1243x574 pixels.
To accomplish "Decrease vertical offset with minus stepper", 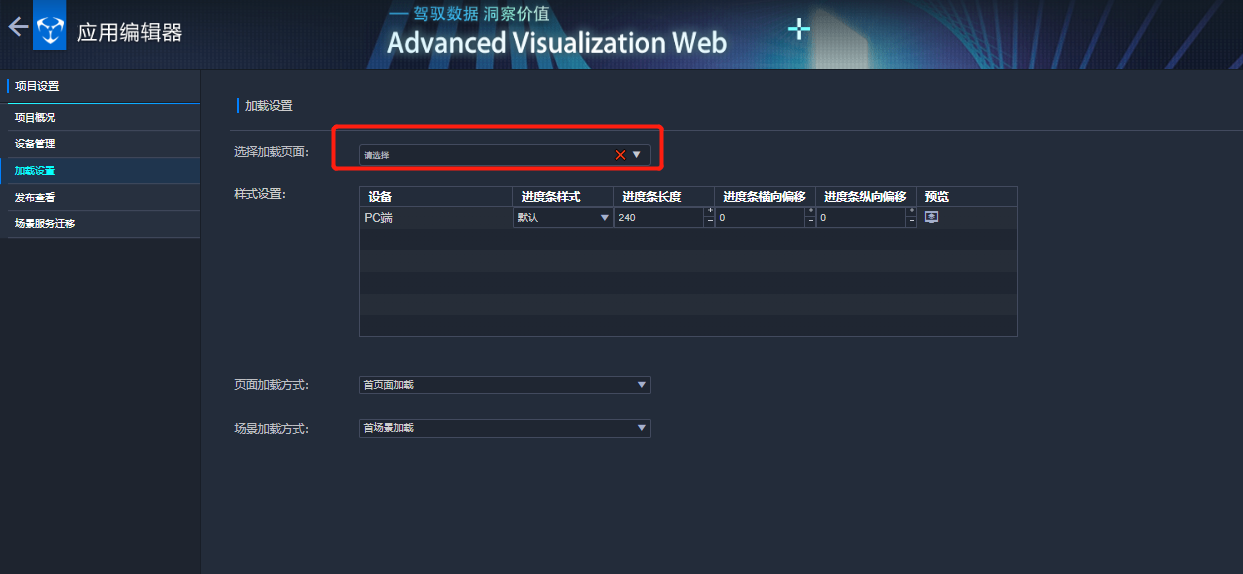I will click(912, 222).
